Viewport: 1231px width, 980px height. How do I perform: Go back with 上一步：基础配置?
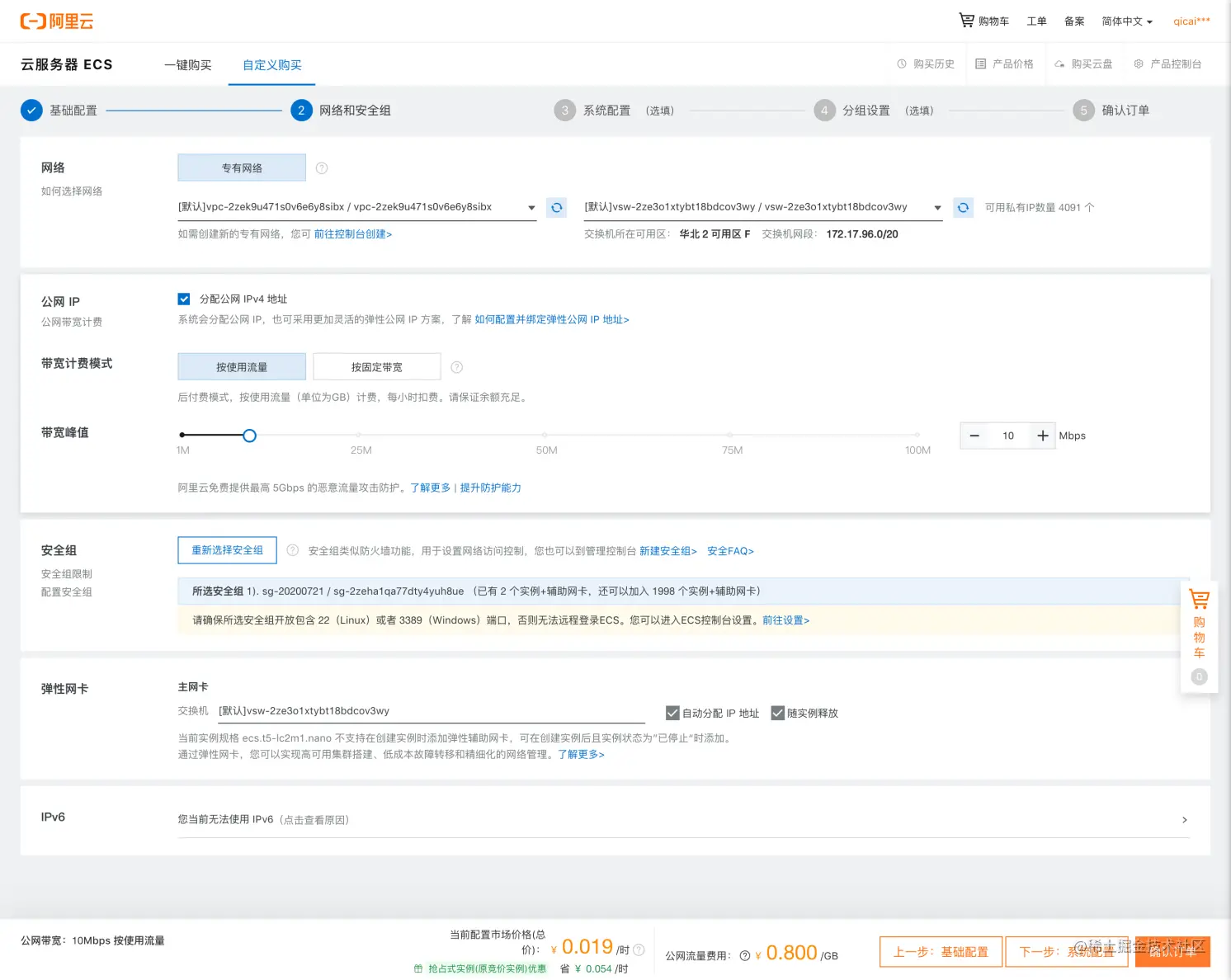pyautogui.click(x=941, y=952)
